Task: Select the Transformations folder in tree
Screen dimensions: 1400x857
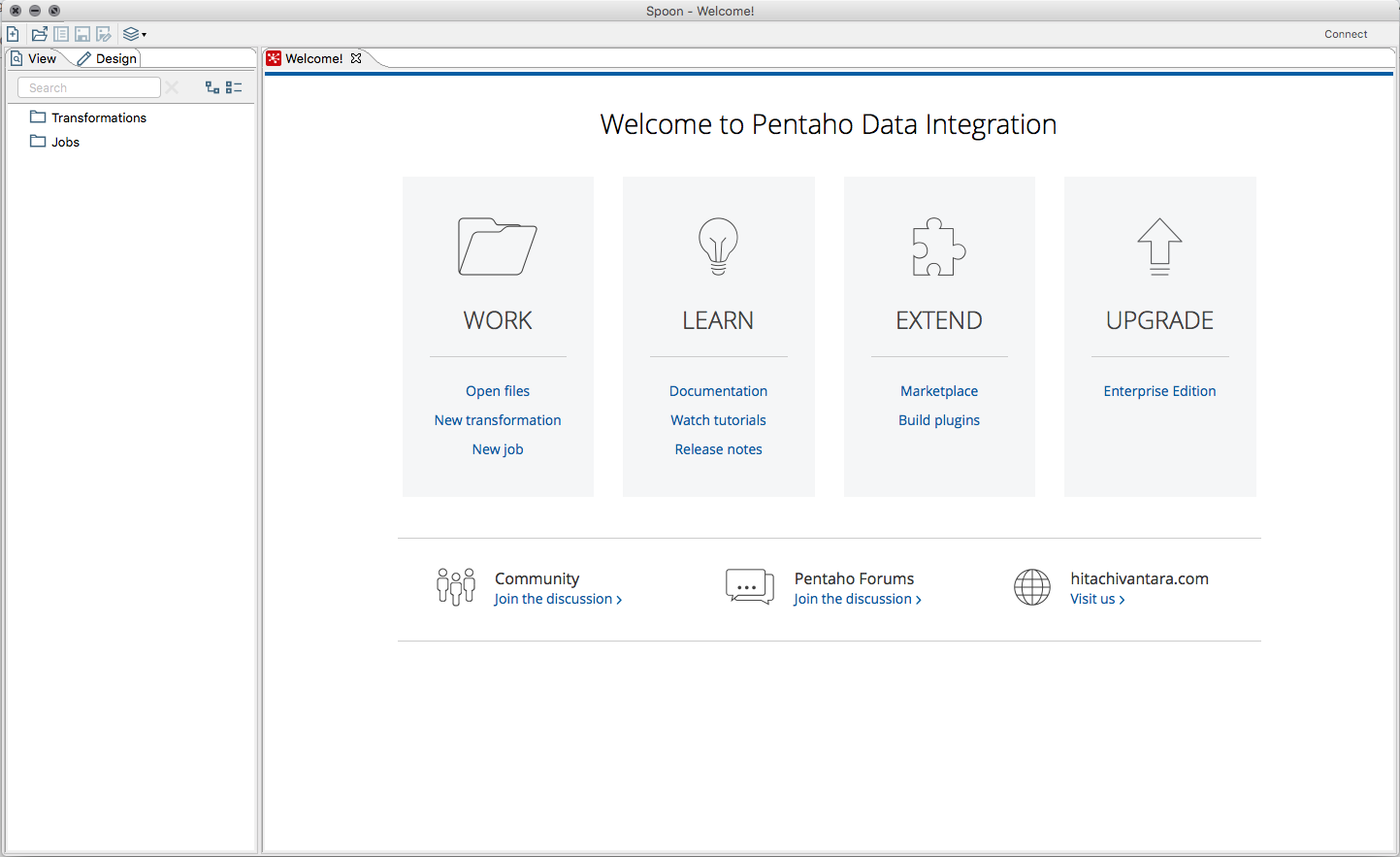Action: click(x=88, y=117)
